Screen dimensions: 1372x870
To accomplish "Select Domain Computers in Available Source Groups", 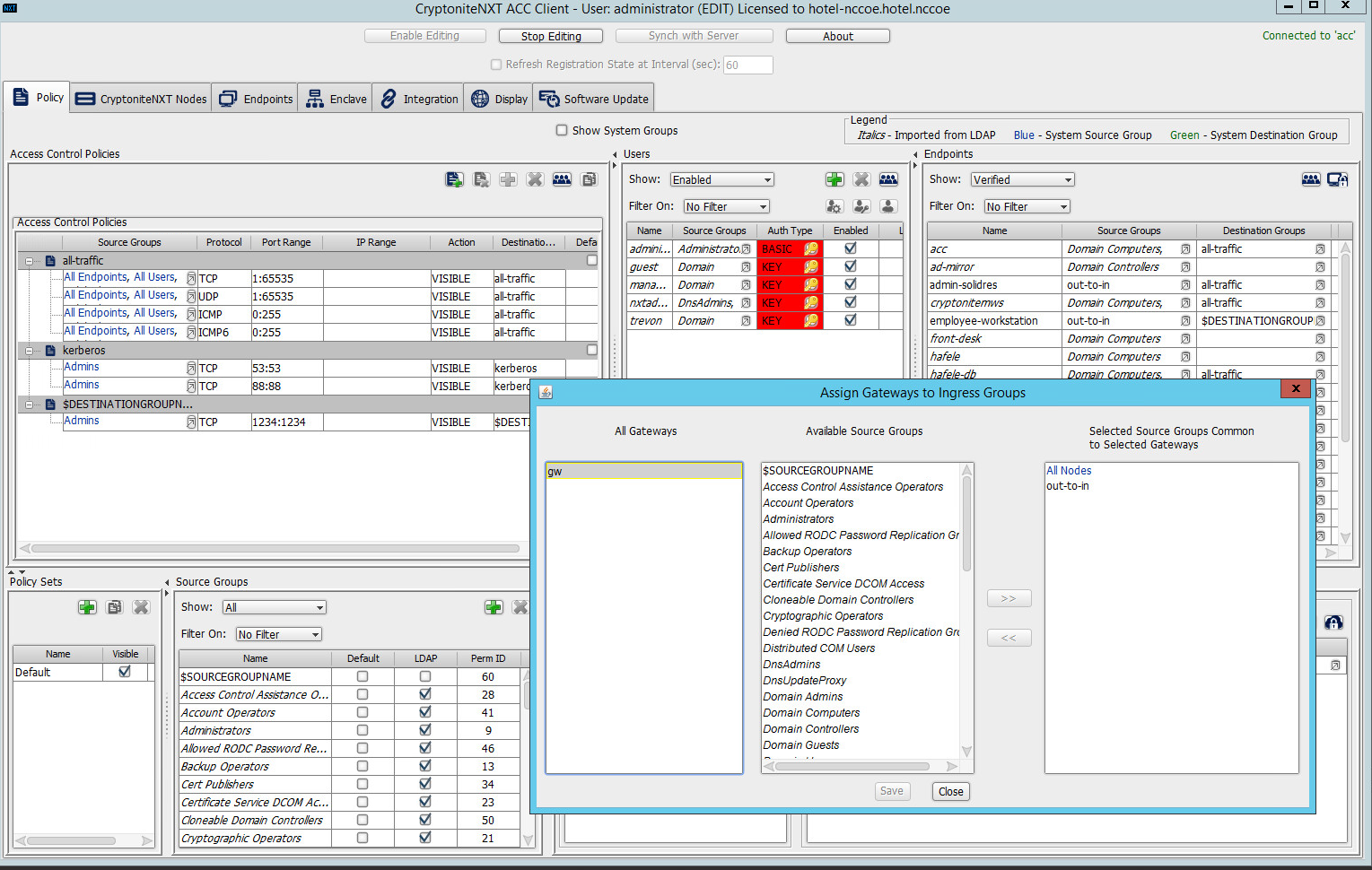I will [811, 713].
